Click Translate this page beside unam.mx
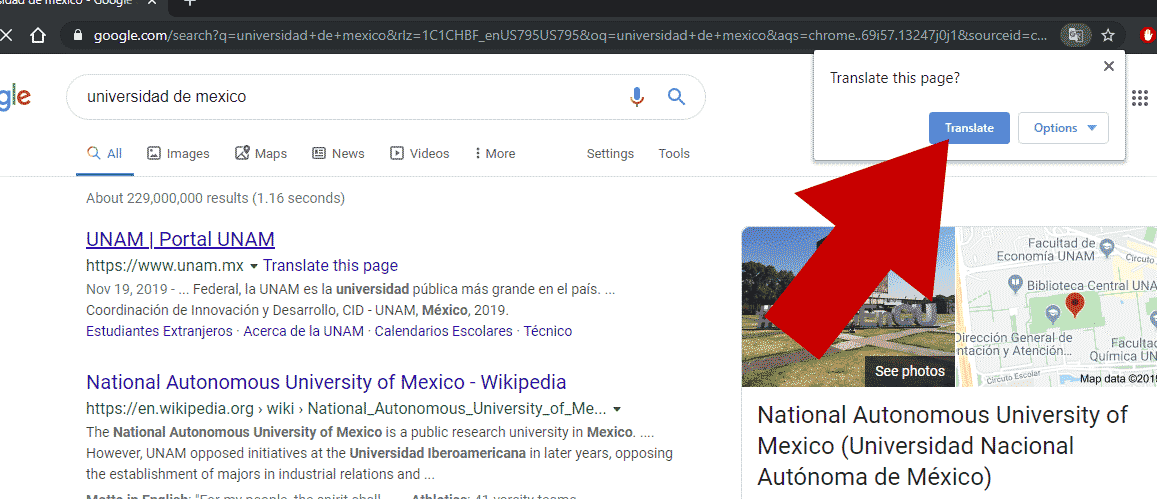 tap(330, 266)
